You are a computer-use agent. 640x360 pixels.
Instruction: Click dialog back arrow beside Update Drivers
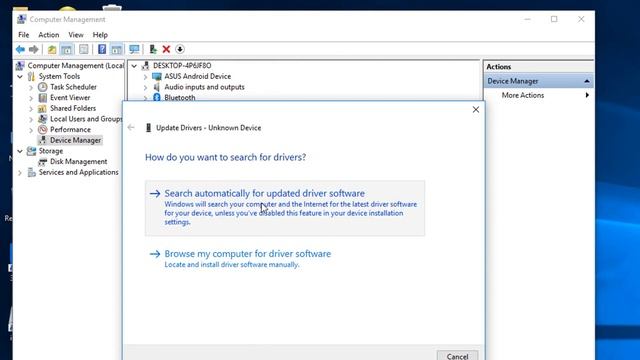pos(131,127)
